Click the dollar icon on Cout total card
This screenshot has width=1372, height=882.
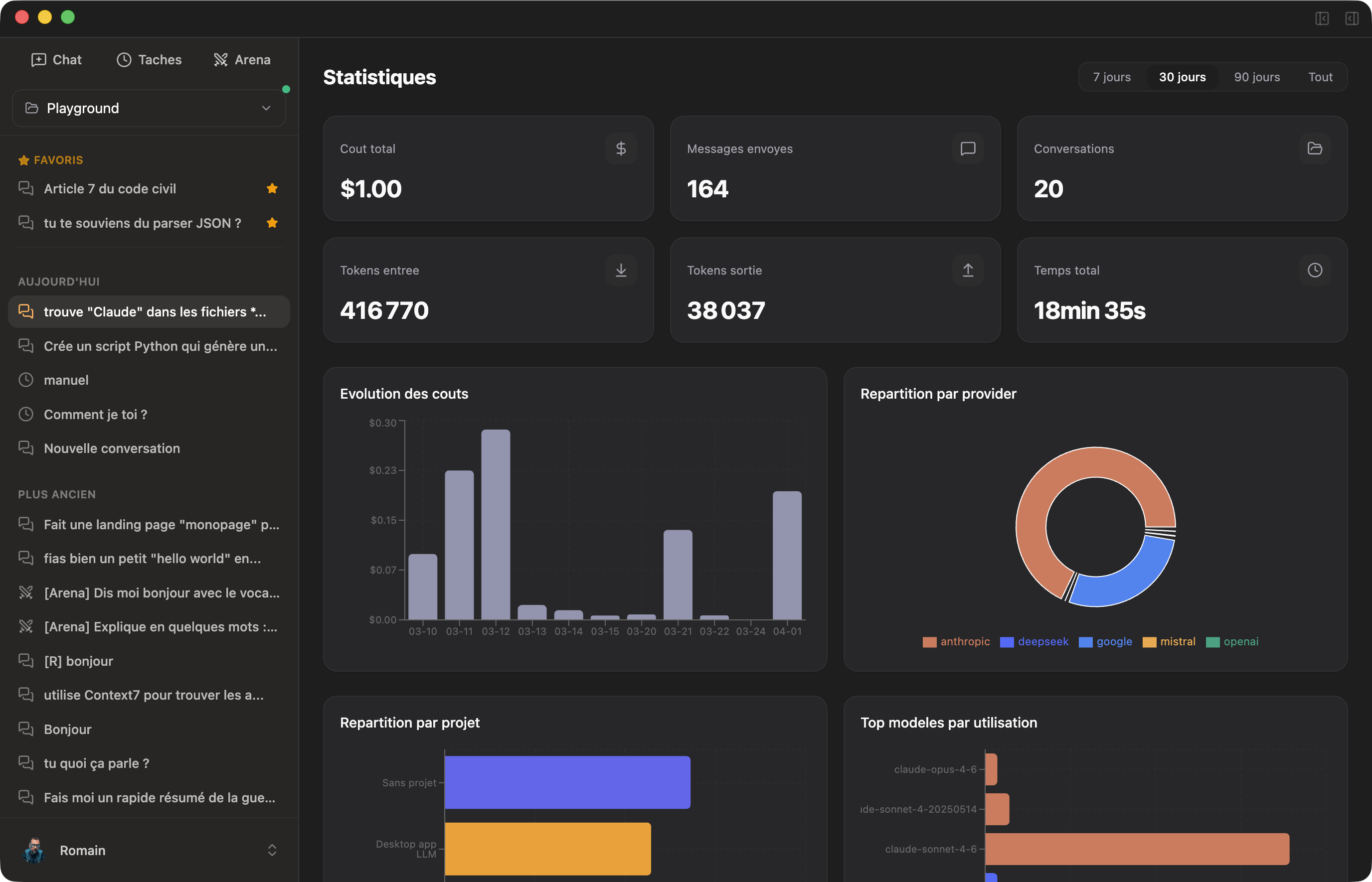pos(620,148)
